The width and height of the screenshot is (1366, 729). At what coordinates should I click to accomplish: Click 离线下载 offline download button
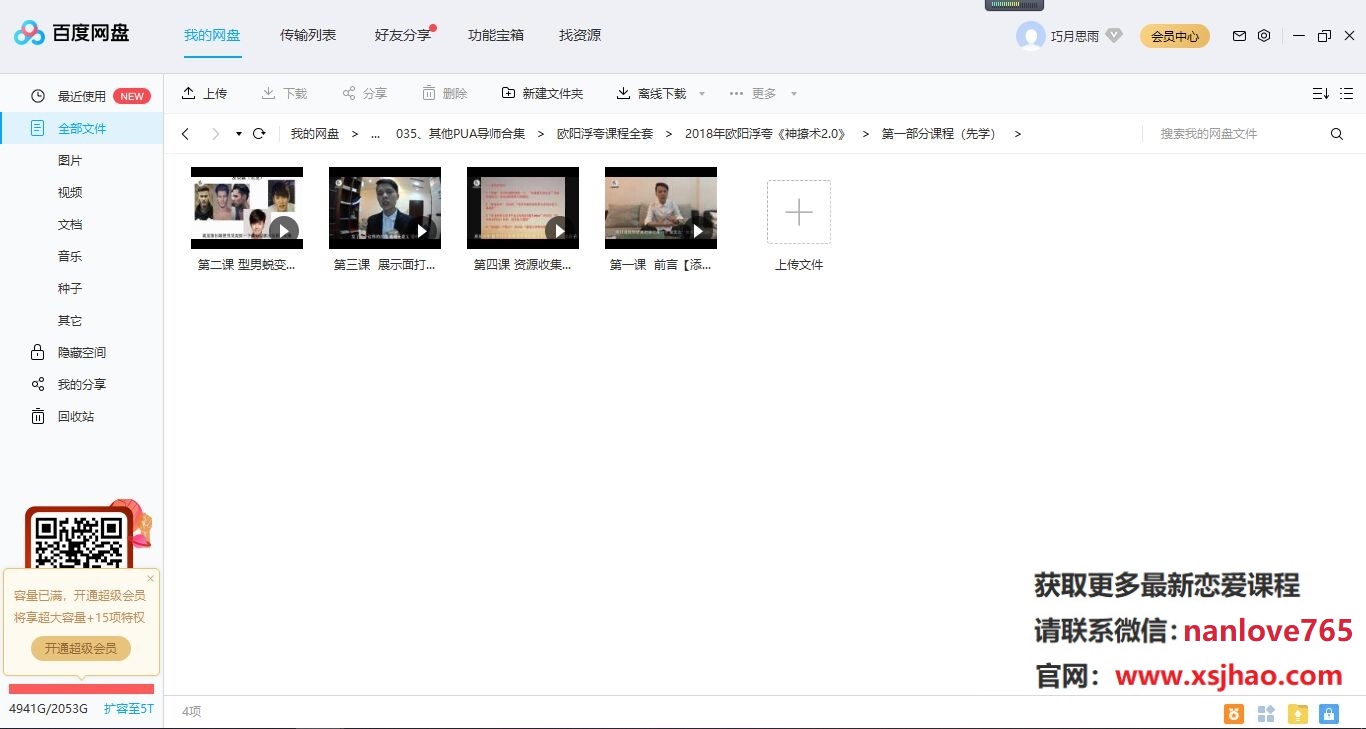click(x=651, y=93)
